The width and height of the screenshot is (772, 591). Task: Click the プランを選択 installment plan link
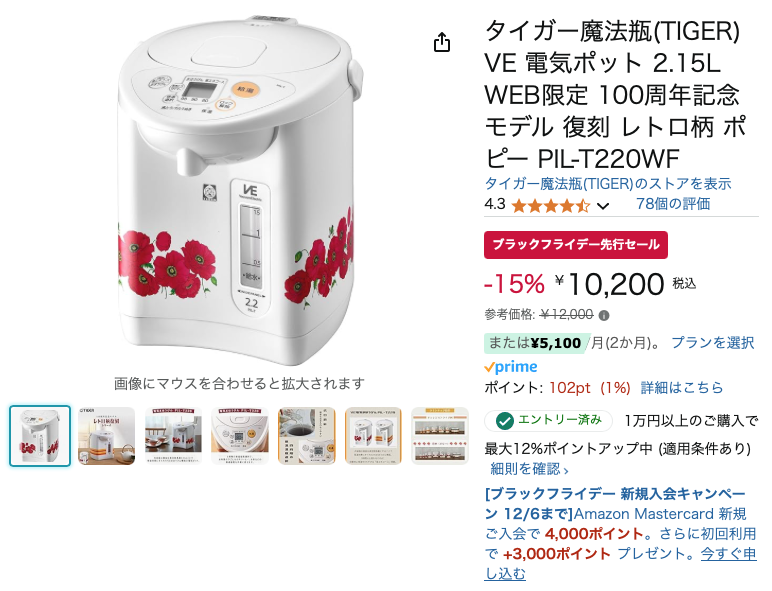pos(712,343)
